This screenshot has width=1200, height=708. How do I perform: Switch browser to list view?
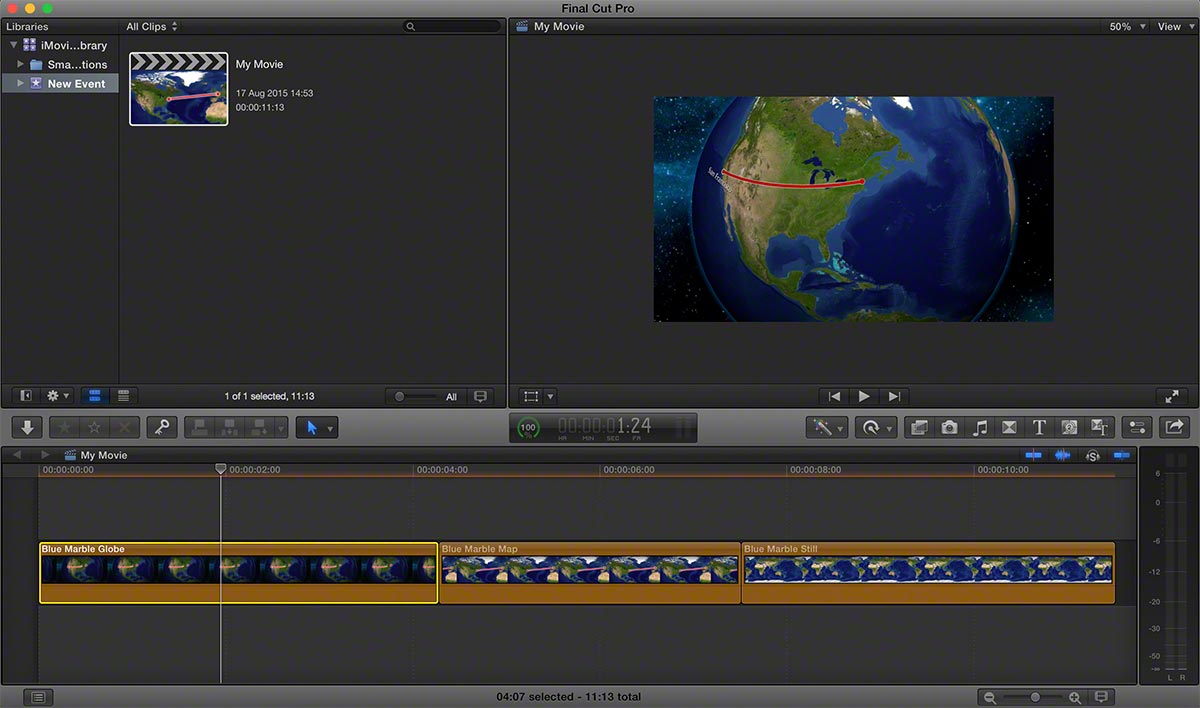point(124,396)
